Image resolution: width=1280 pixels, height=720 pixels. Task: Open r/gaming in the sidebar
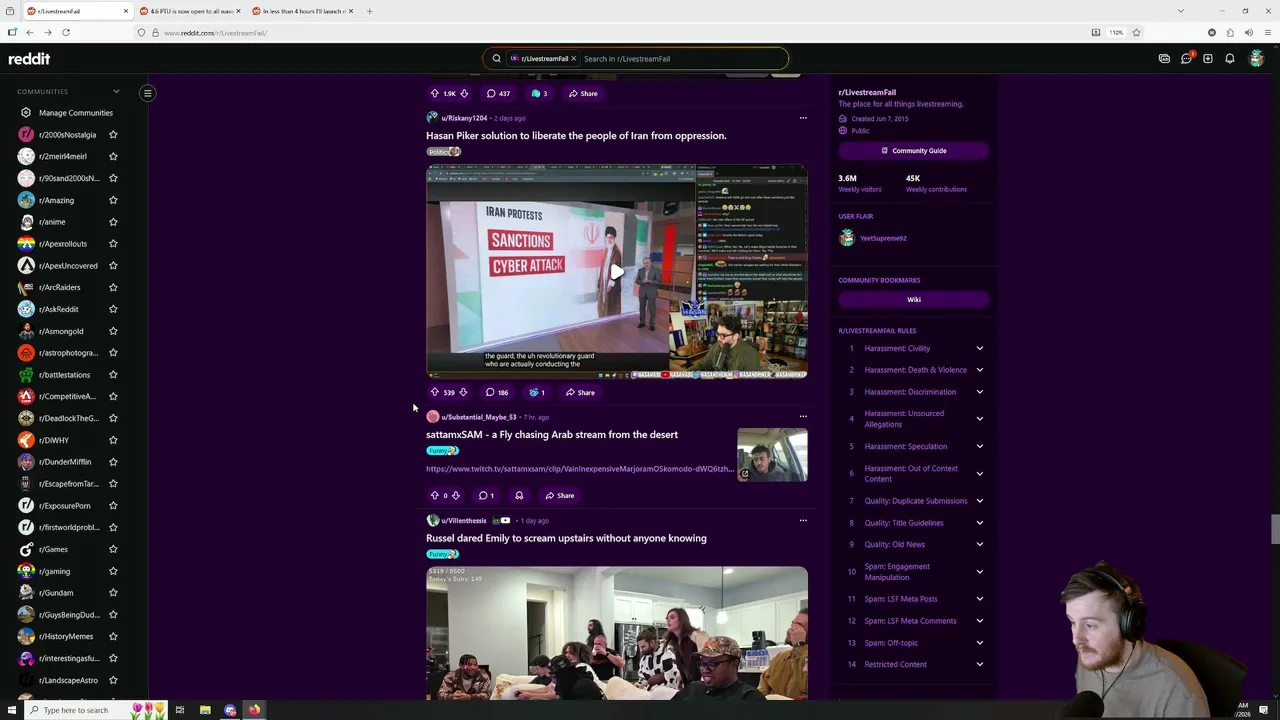[54, 571]
